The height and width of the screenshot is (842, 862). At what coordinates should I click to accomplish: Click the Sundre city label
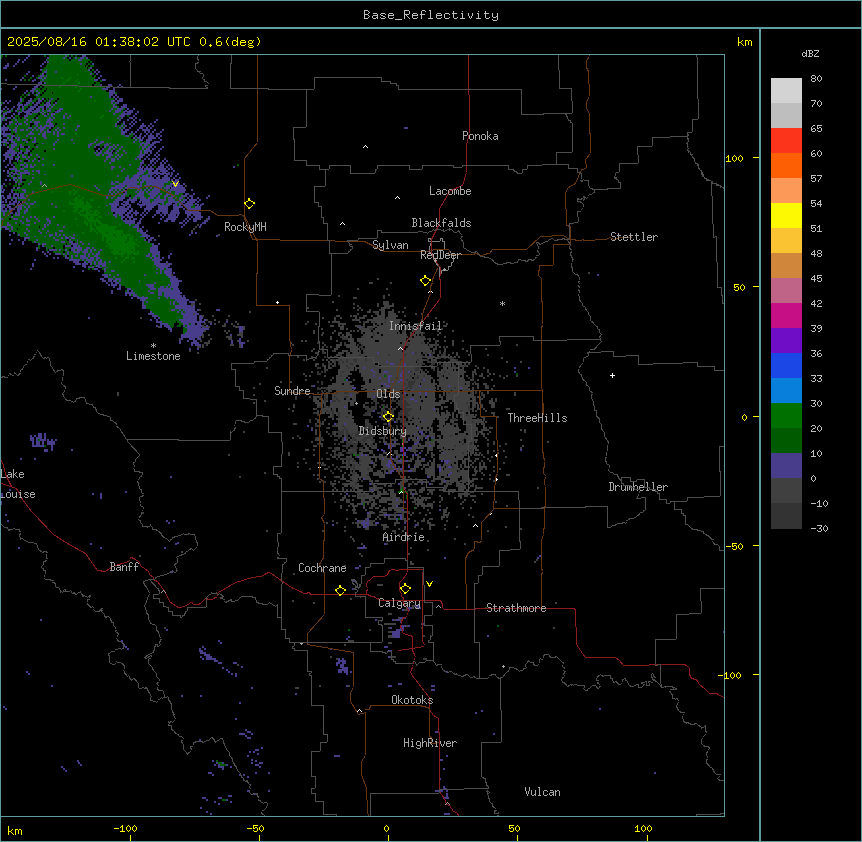click(x=292, y=391)
